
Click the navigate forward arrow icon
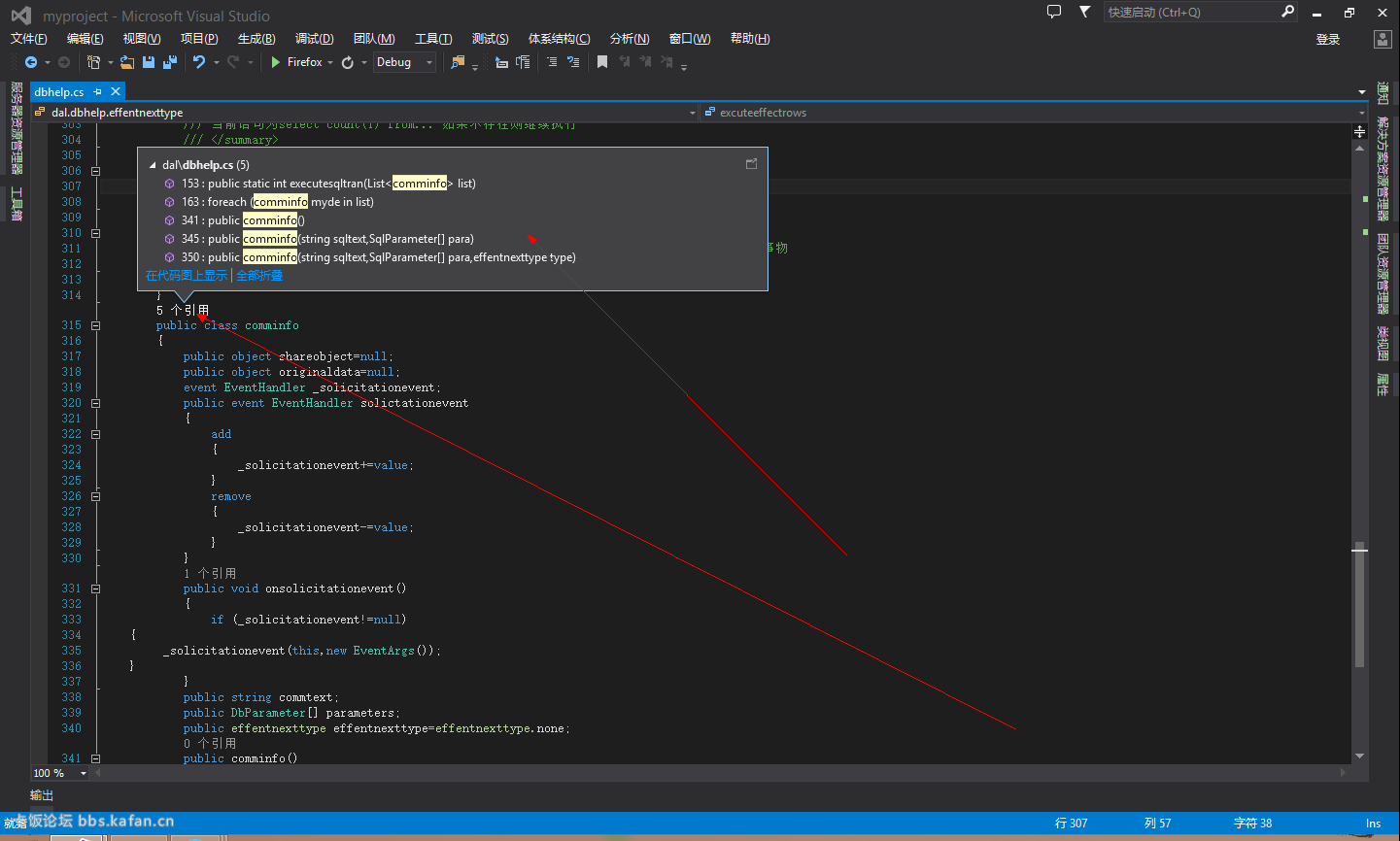[x=64, y=62]
